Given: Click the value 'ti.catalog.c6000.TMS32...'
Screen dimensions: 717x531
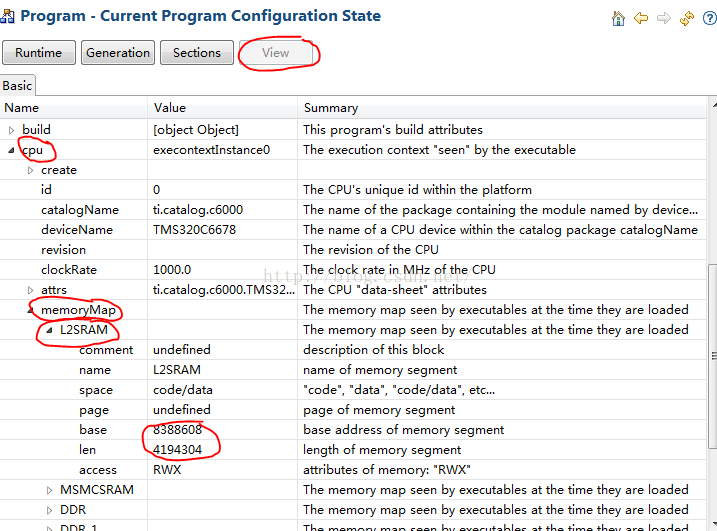Looking at the screenshot, I should [224, 290].
